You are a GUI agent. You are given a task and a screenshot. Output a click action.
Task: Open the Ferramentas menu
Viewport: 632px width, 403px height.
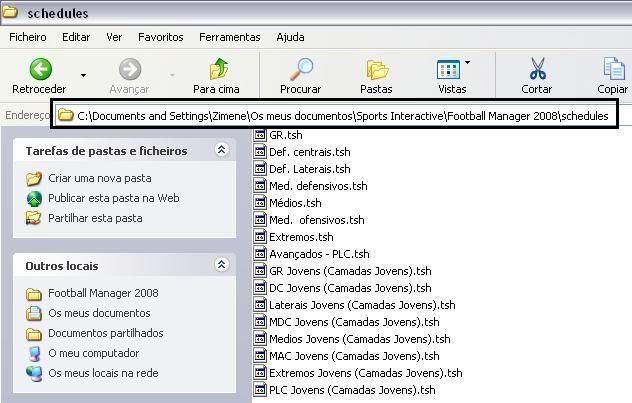pyautogui.click(x=230, y=37)
